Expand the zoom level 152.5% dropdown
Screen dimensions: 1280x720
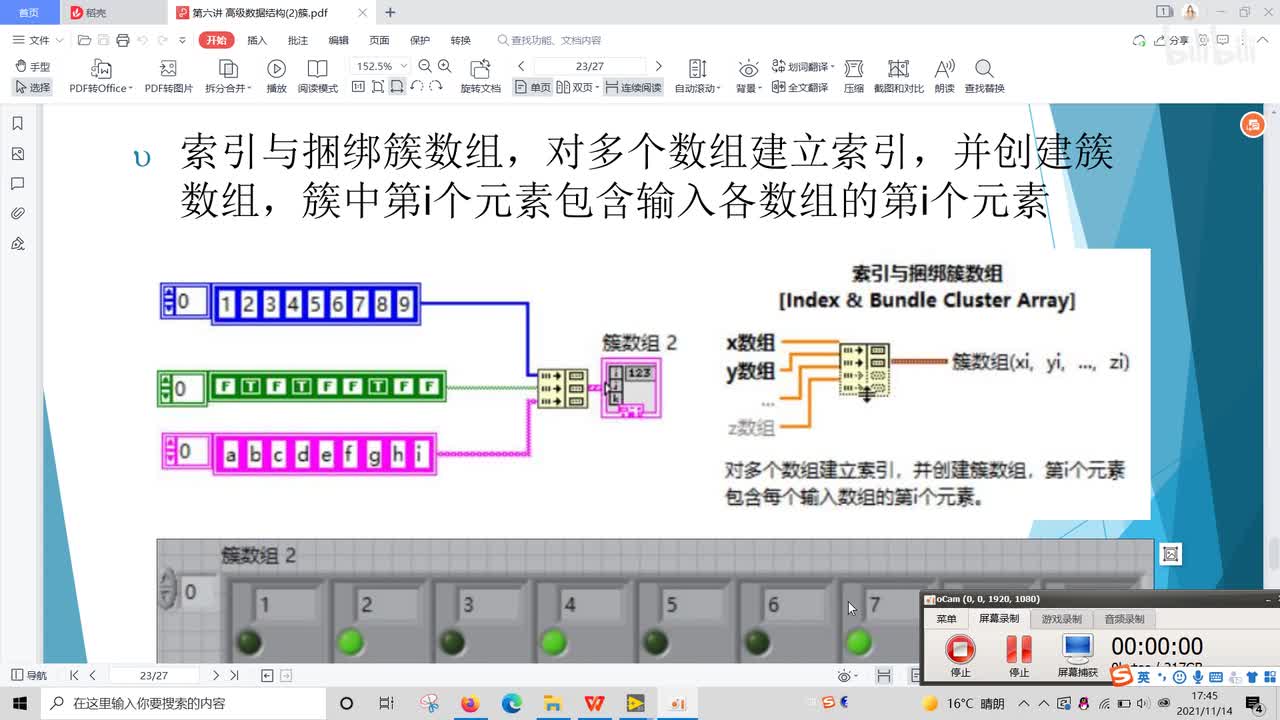(404, 66)
